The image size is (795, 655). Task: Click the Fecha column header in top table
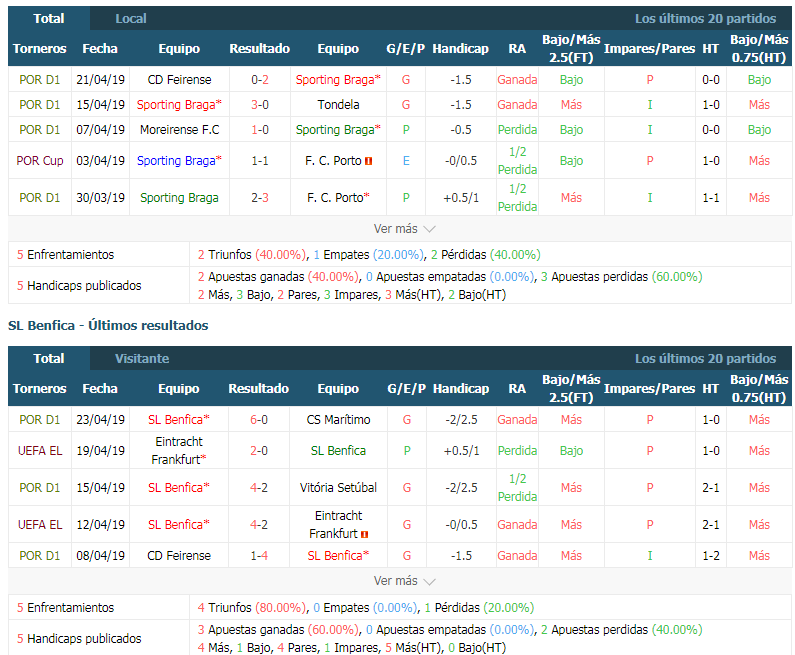(x=100, y=49)
